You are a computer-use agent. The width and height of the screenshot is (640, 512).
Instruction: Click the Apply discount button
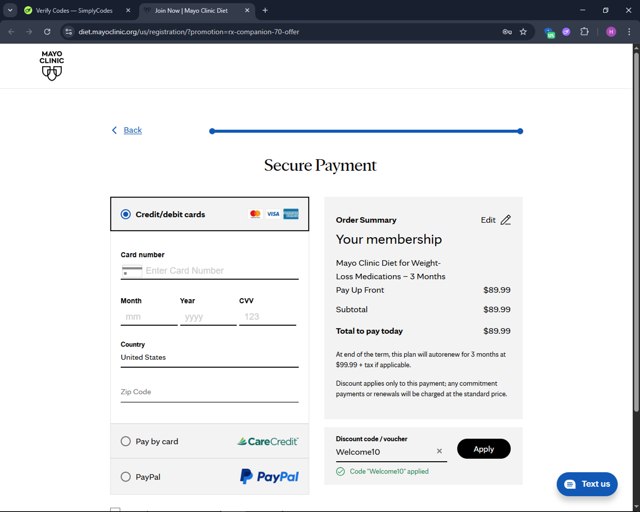pos(484,449)
